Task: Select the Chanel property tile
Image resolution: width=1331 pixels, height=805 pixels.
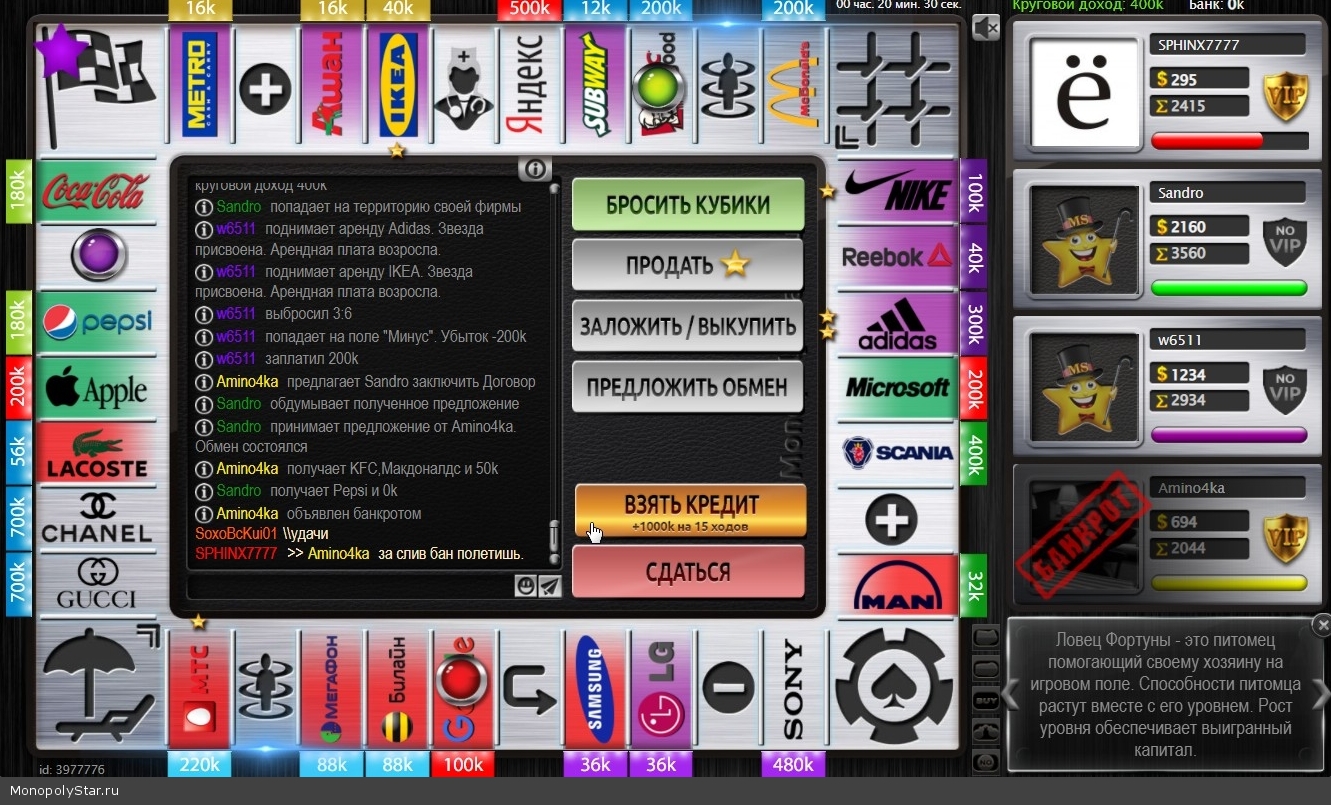Action: [x=97, y=518]
